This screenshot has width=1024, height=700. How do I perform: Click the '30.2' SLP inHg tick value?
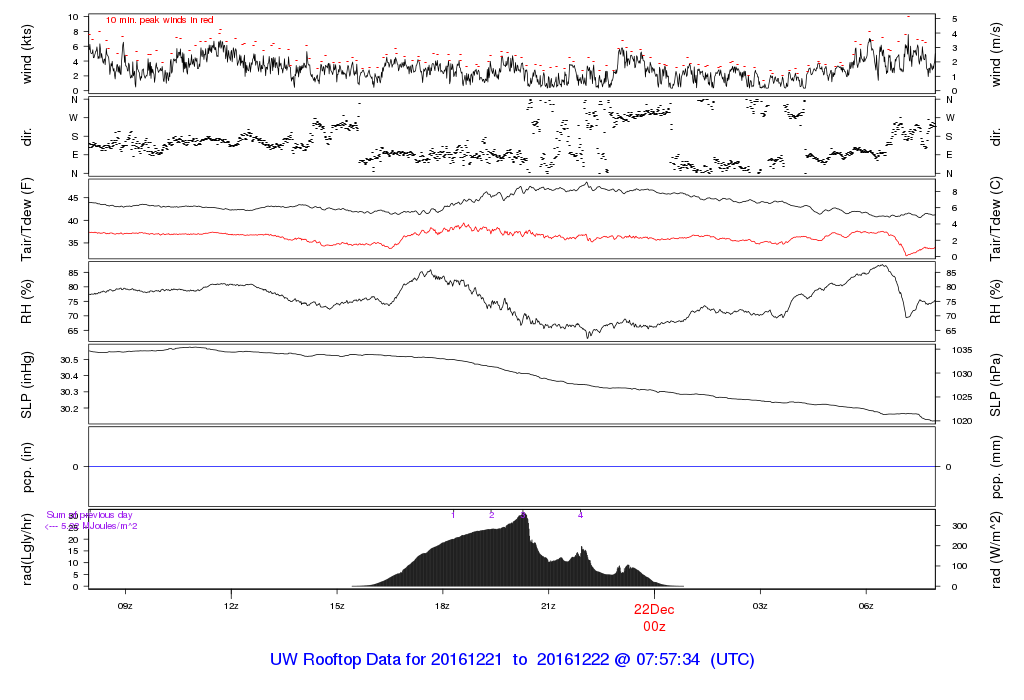pyautogui.click(x=69, y=409)
